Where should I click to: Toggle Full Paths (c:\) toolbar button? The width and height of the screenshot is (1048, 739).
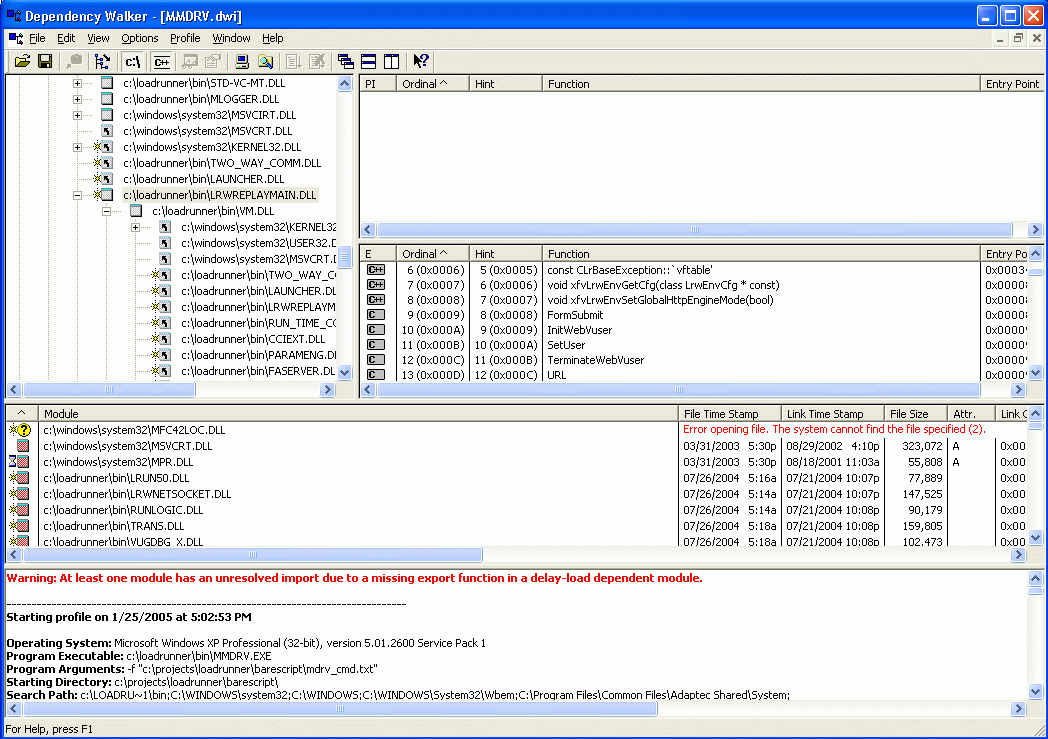pyautogui.click(x=132, y=61)
